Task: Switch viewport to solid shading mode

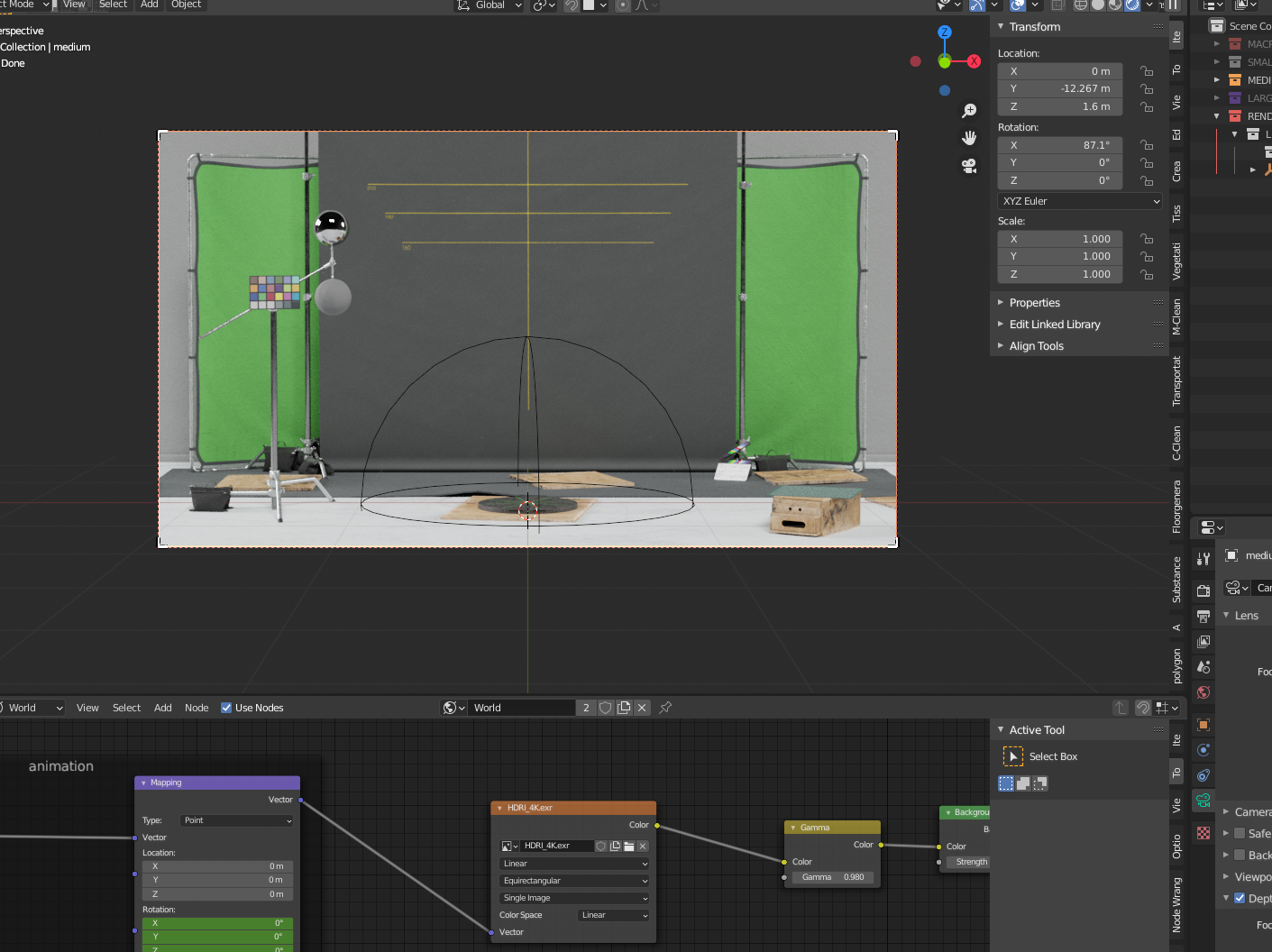Action: click(x=1096, y=5)
